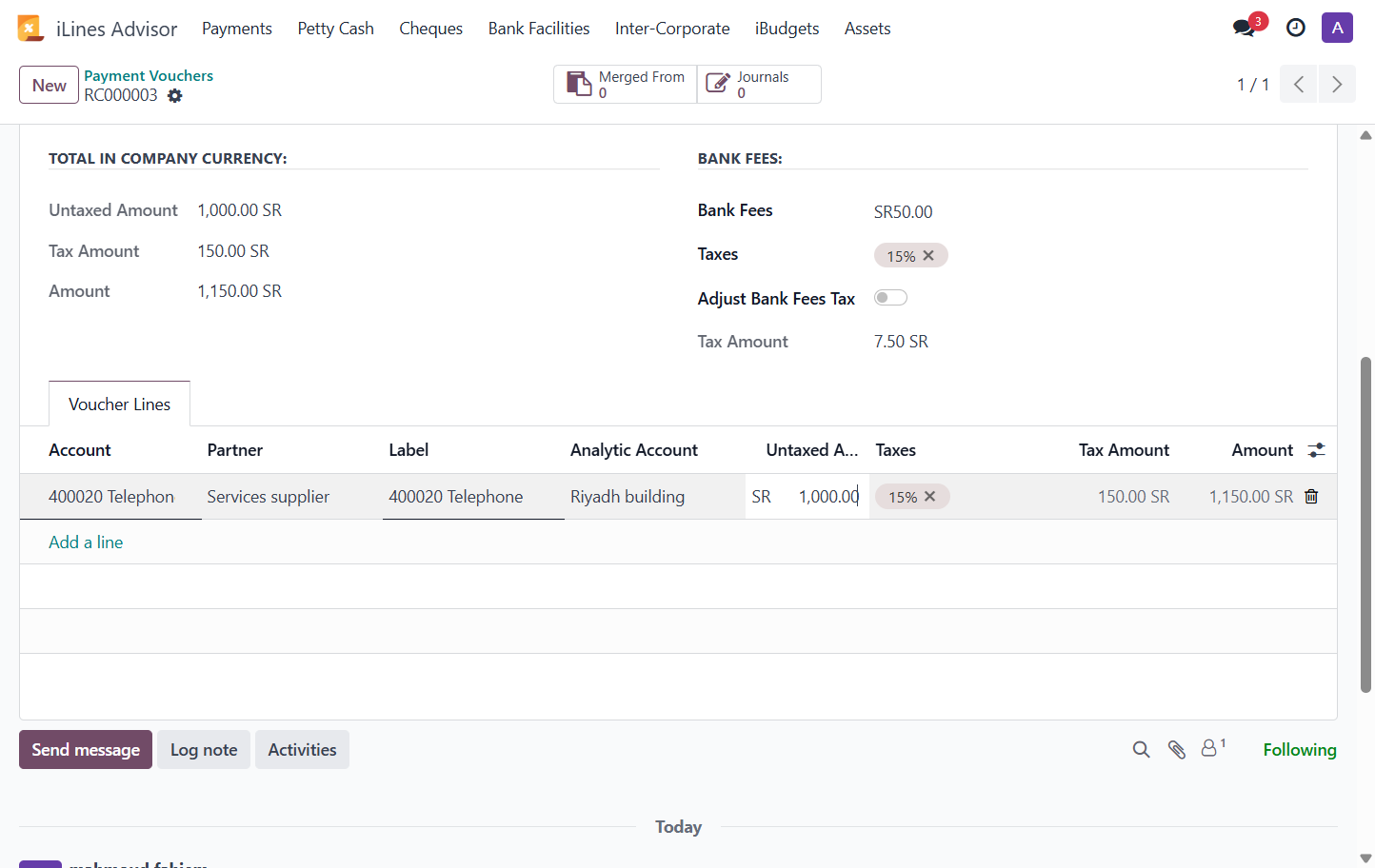
Task: Remove the 15% tax tag under Bank Fees
Action: click(x=928, y=255)
